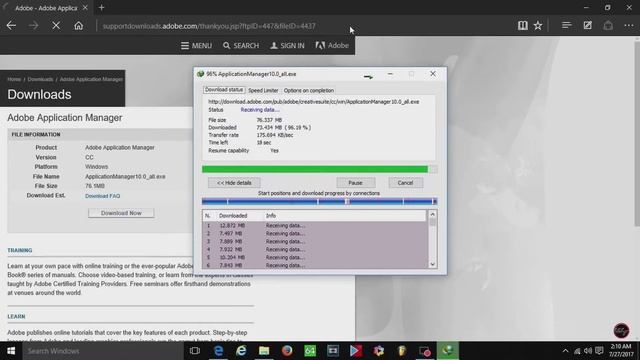Open the Adobe site MENU
This screenshot has width=640, height=360.
pyautogui.click(x=196, y=46)
